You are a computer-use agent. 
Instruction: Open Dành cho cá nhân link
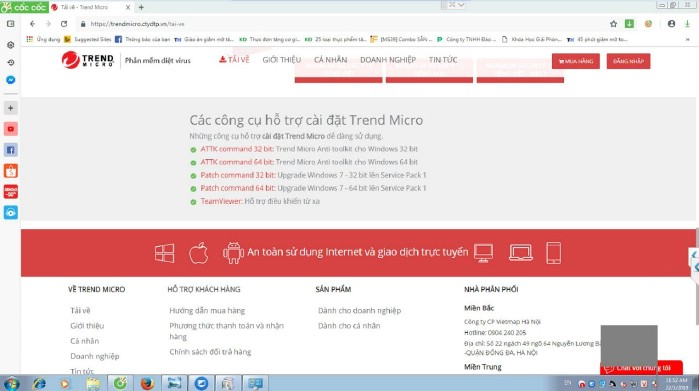(x=349, y=325)
